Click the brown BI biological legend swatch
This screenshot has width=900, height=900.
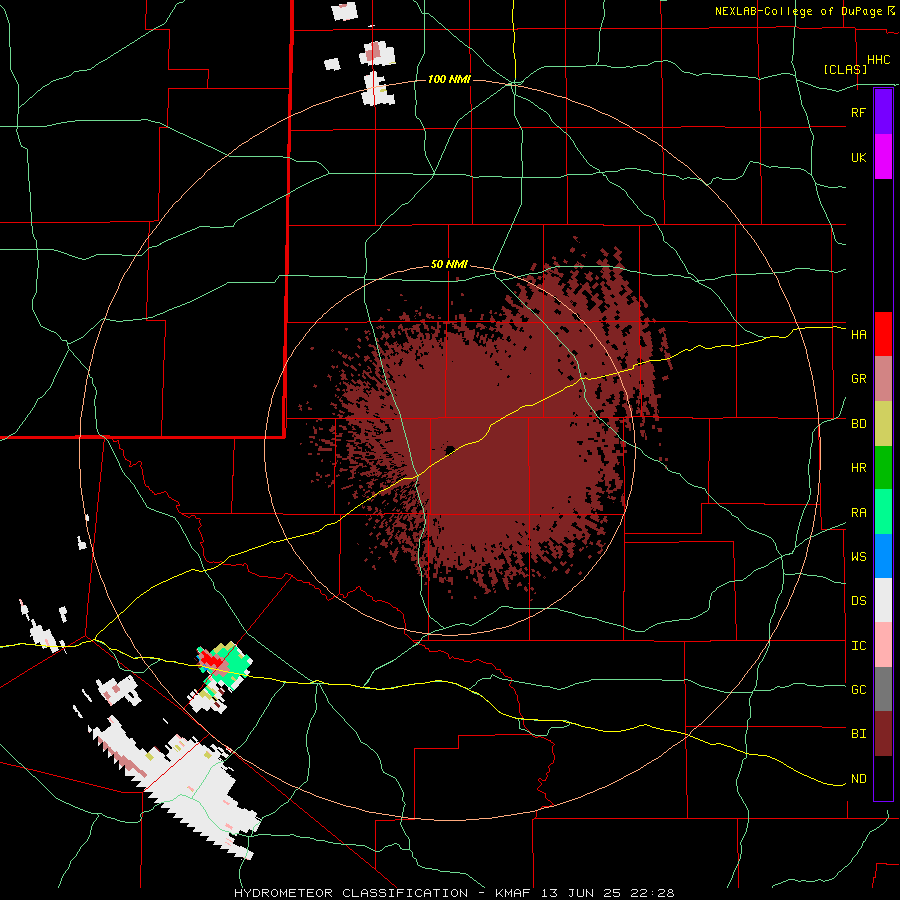(883, 734)
